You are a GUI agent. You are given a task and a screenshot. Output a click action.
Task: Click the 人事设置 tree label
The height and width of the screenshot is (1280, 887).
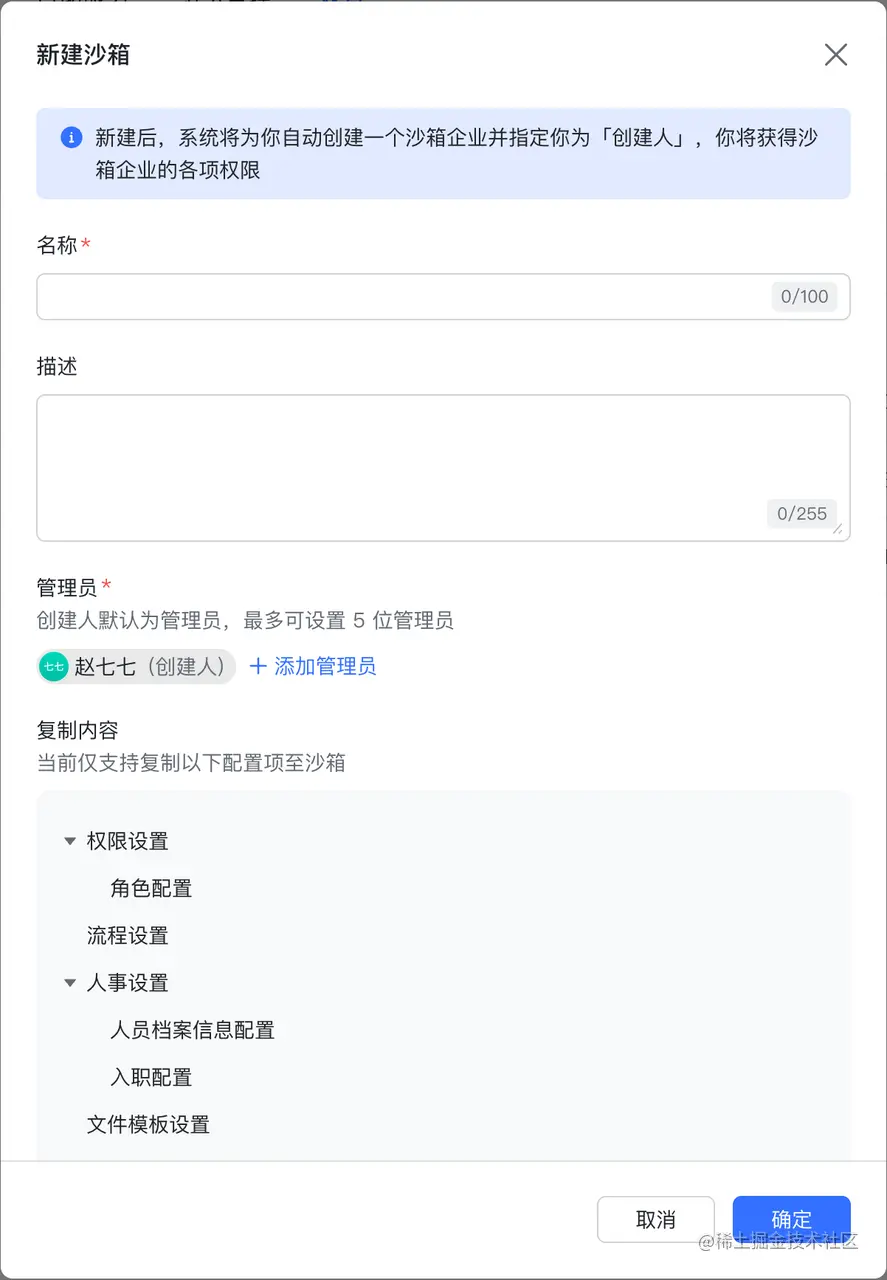(128, 983)
